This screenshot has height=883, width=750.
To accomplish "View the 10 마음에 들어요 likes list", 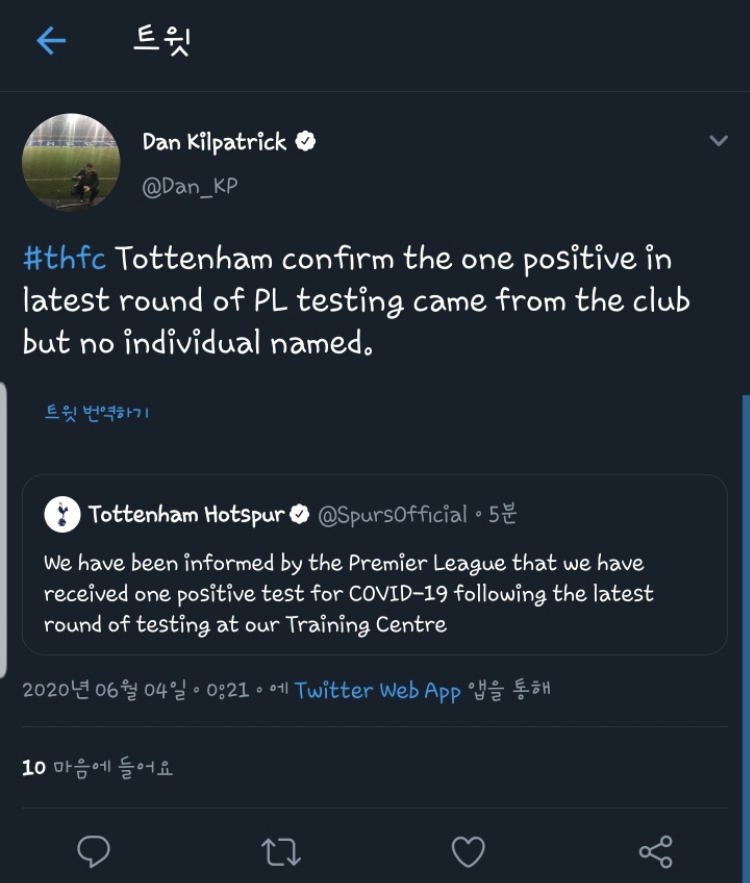I will [x=98, y=768].
